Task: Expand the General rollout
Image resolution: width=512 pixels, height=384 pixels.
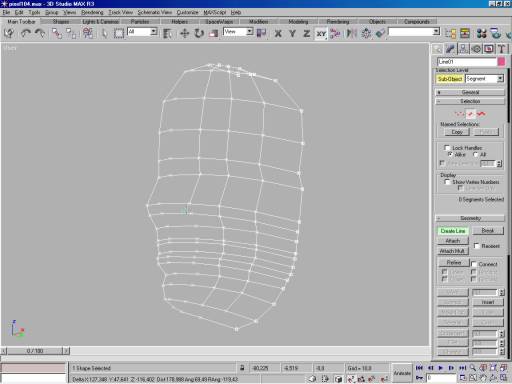Action: click(x=470, y=92)
